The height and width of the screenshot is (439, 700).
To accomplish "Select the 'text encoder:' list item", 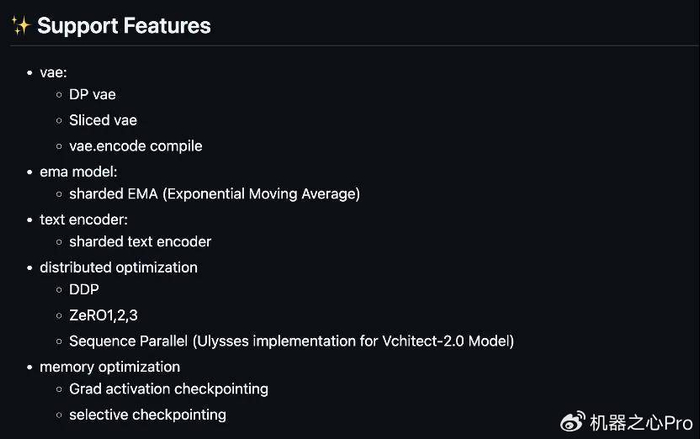I will [x=84, y=219].
